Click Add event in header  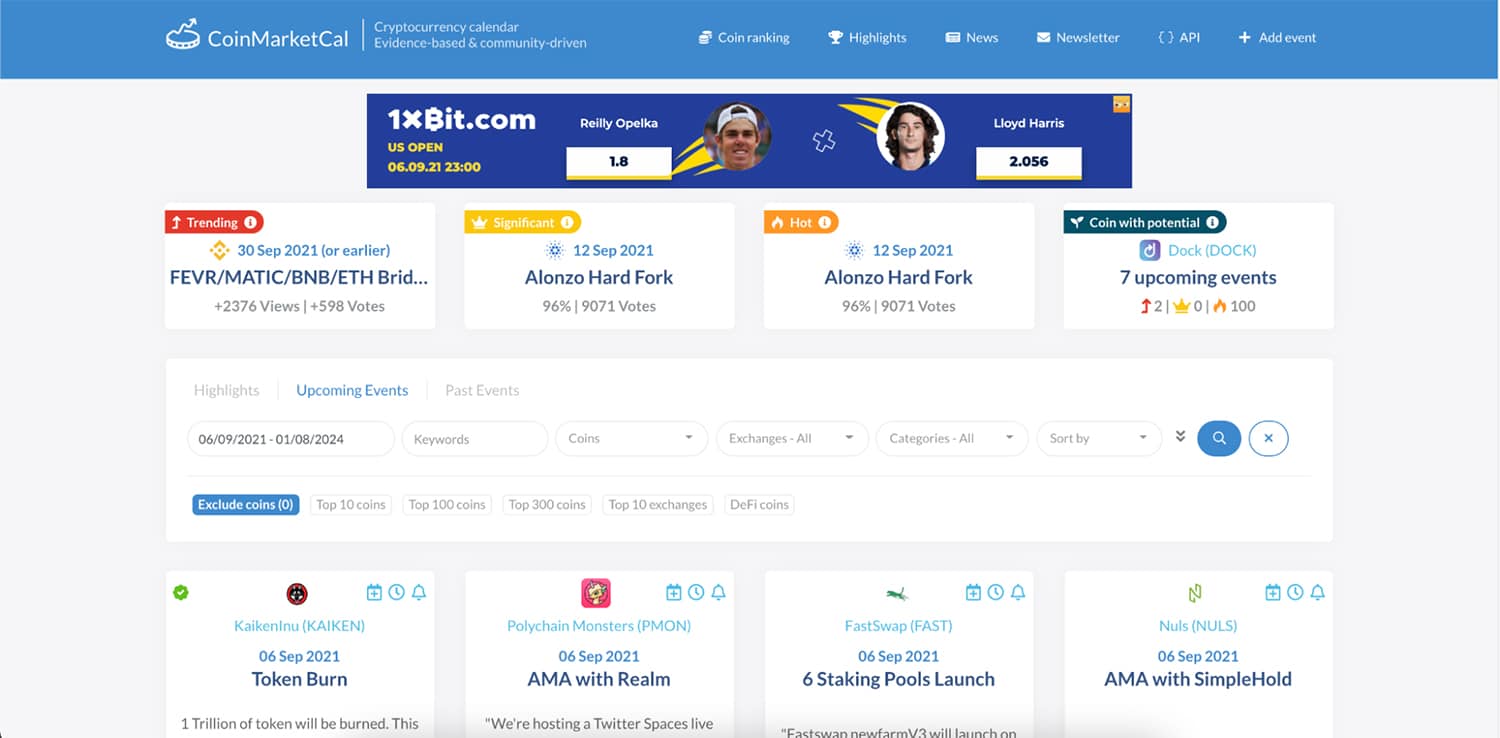[1277, 38]
